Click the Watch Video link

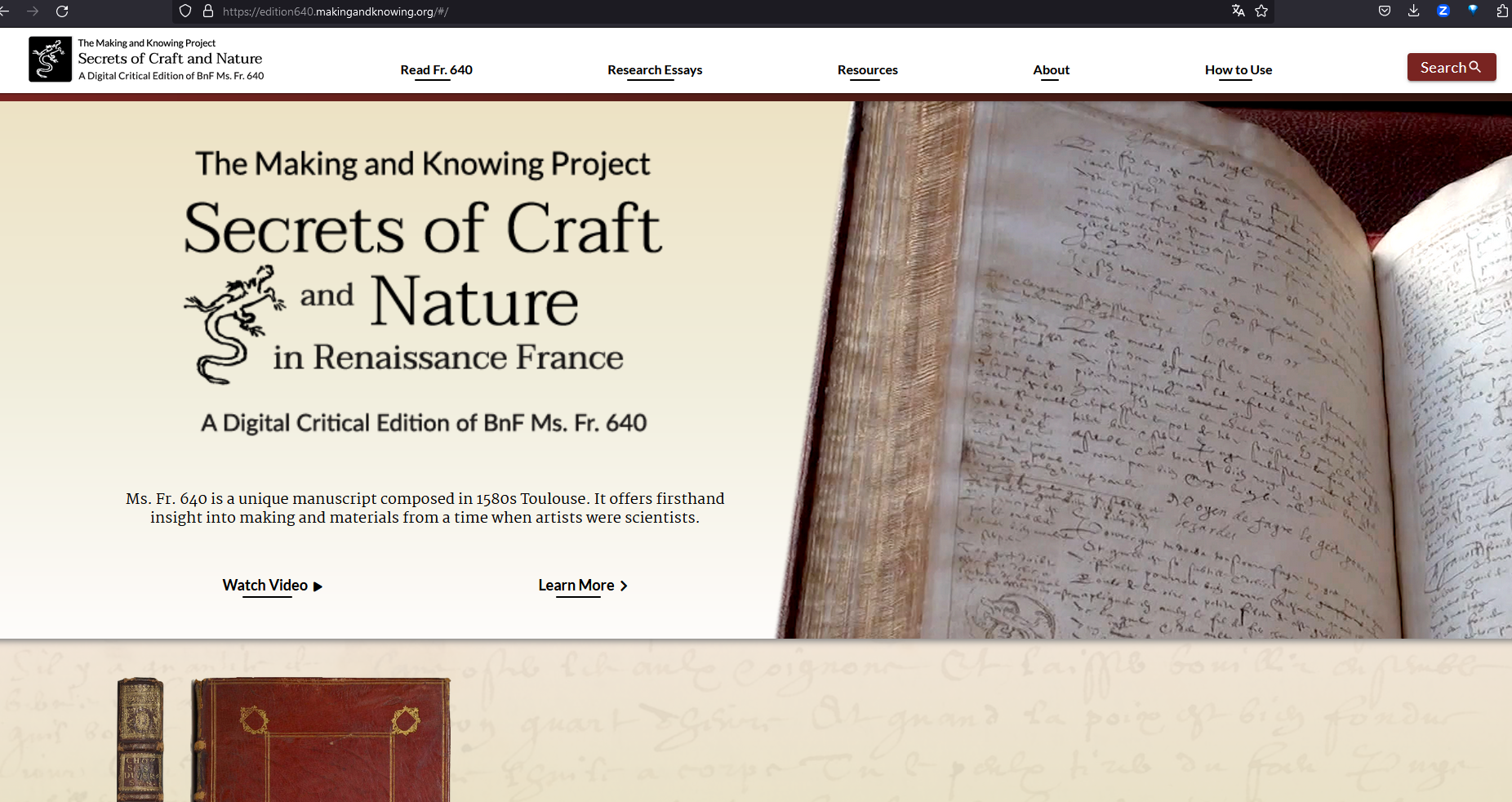coord(273,586)
